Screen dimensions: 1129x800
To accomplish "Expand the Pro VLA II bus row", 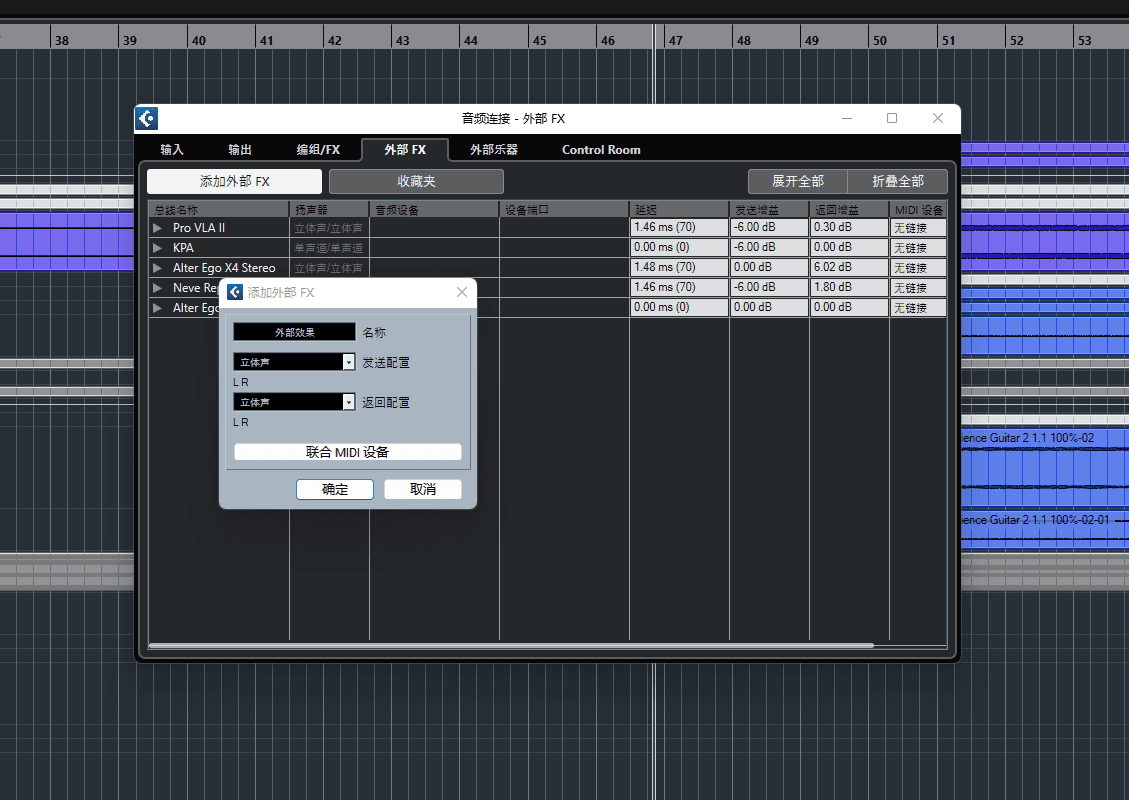I will [x=157, y=228].
